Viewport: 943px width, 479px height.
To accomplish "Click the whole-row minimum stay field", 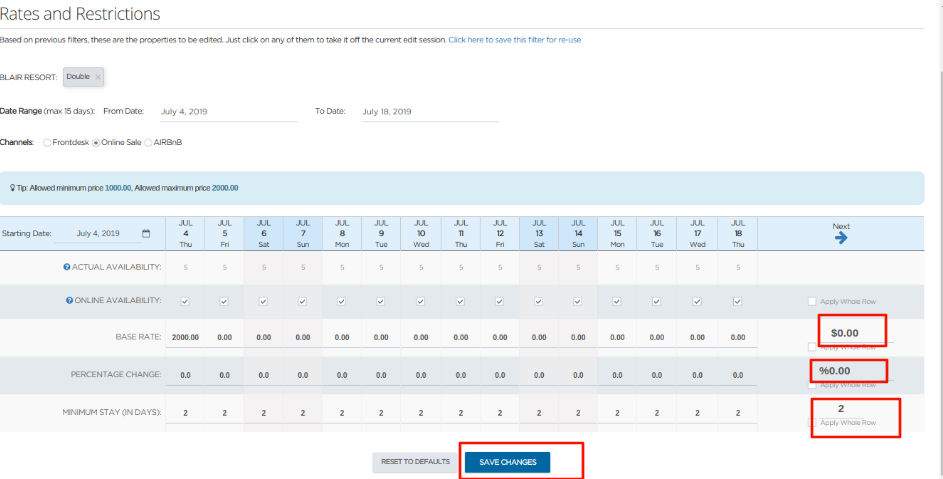I will 841,409.
